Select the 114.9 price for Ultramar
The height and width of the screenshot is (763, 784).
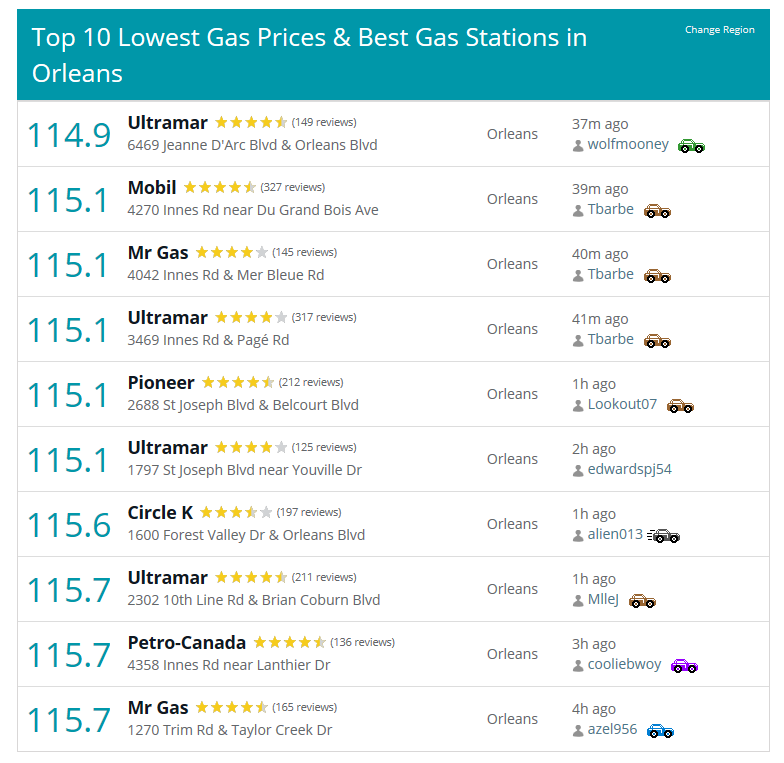click(69, 135)
